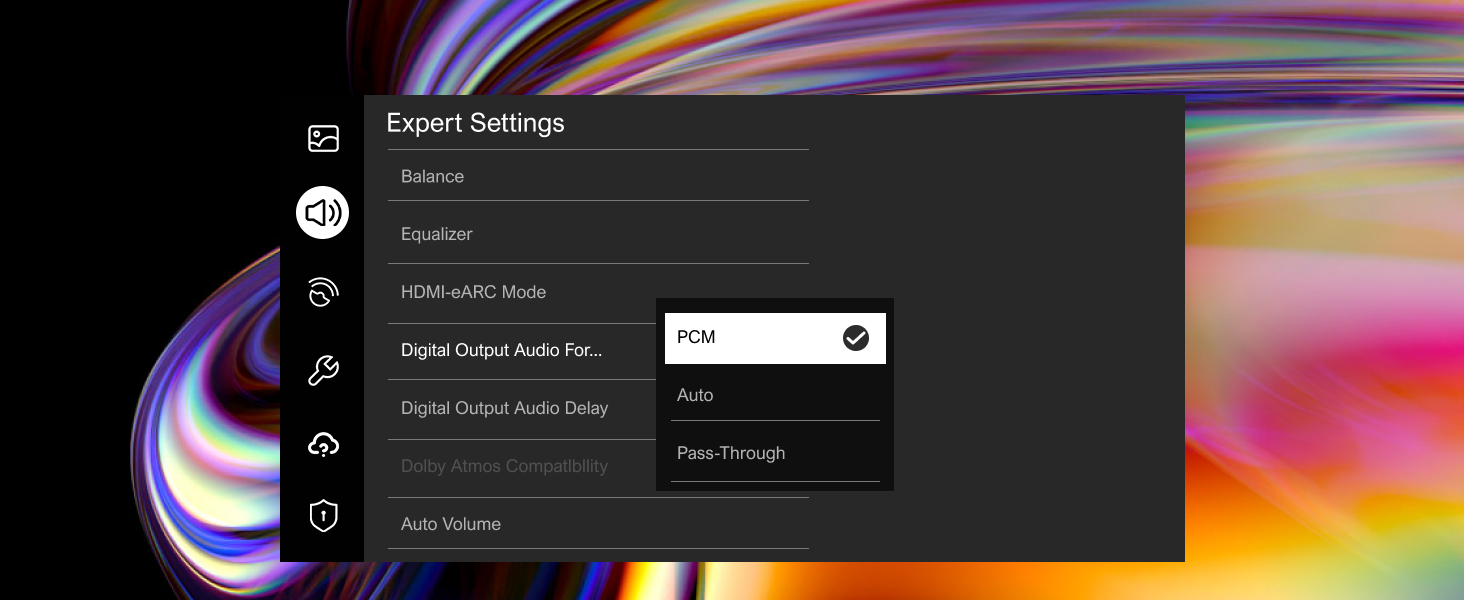Open the Support cloud icon
Viewport: 1464px width, 600px height.
tap(323, 445)
